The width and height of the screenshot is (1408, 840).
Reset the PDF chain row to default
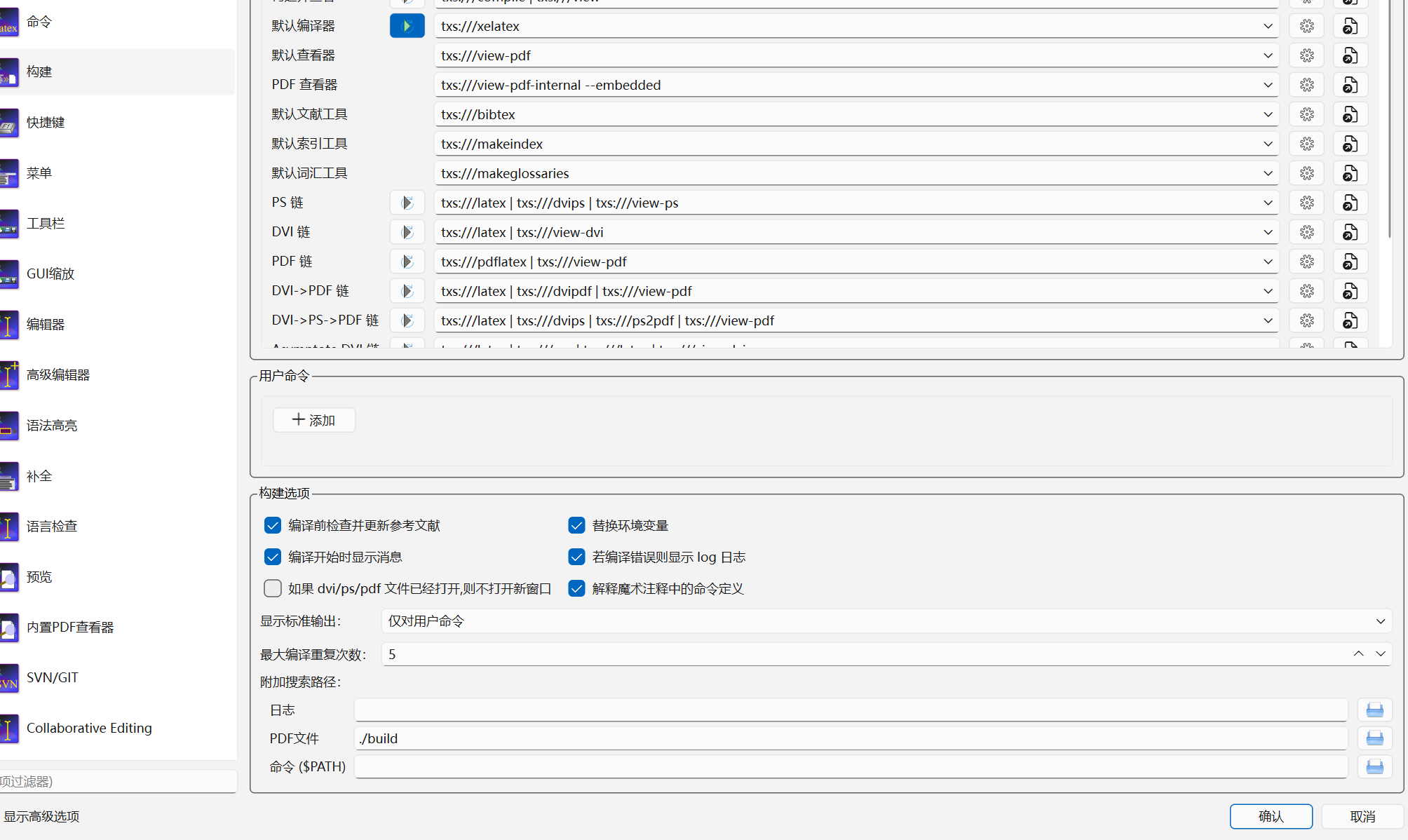pos(1351,262)
